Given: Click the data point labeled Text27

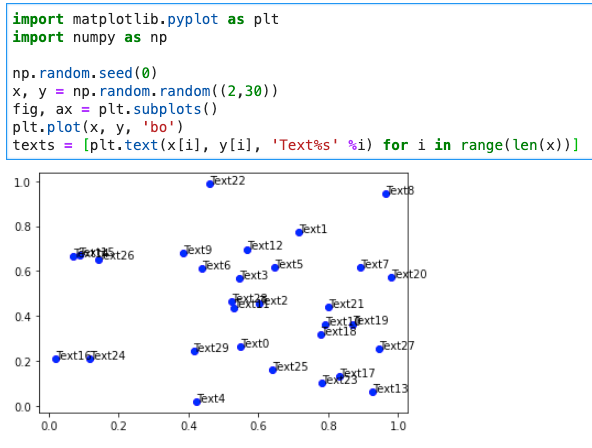Looking at the screenshot, I should [x=380, y=349].
